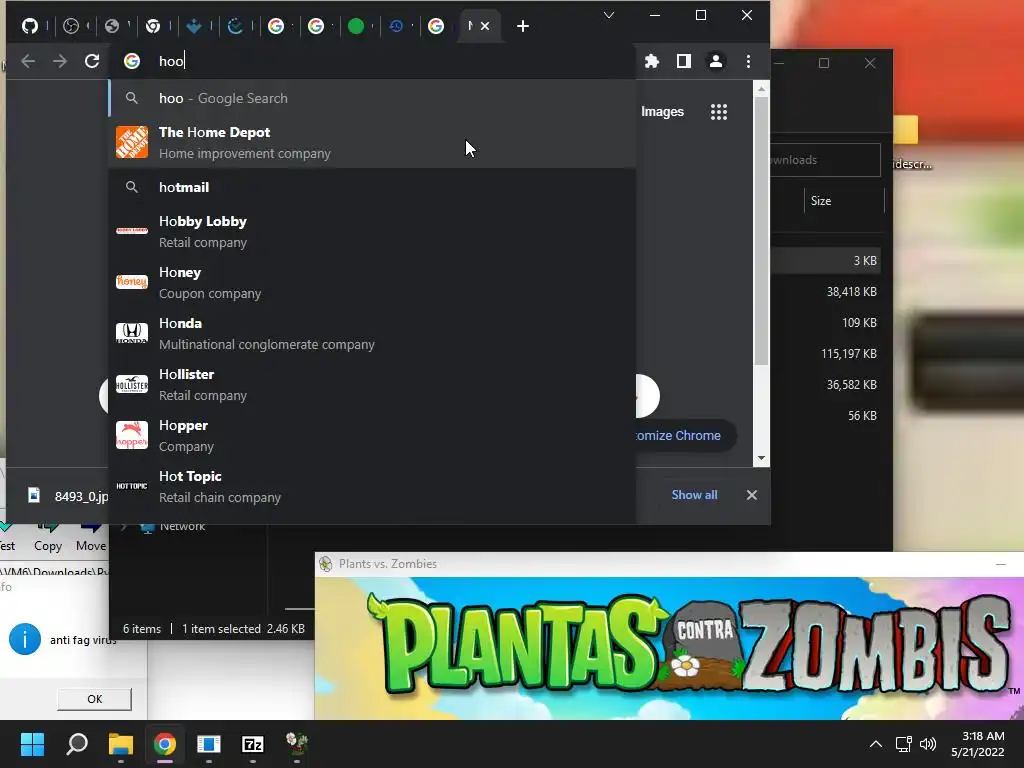Go back in Chrome
Image resolution: width=1024 pixels, height=768 pixels.
[28, 61]
